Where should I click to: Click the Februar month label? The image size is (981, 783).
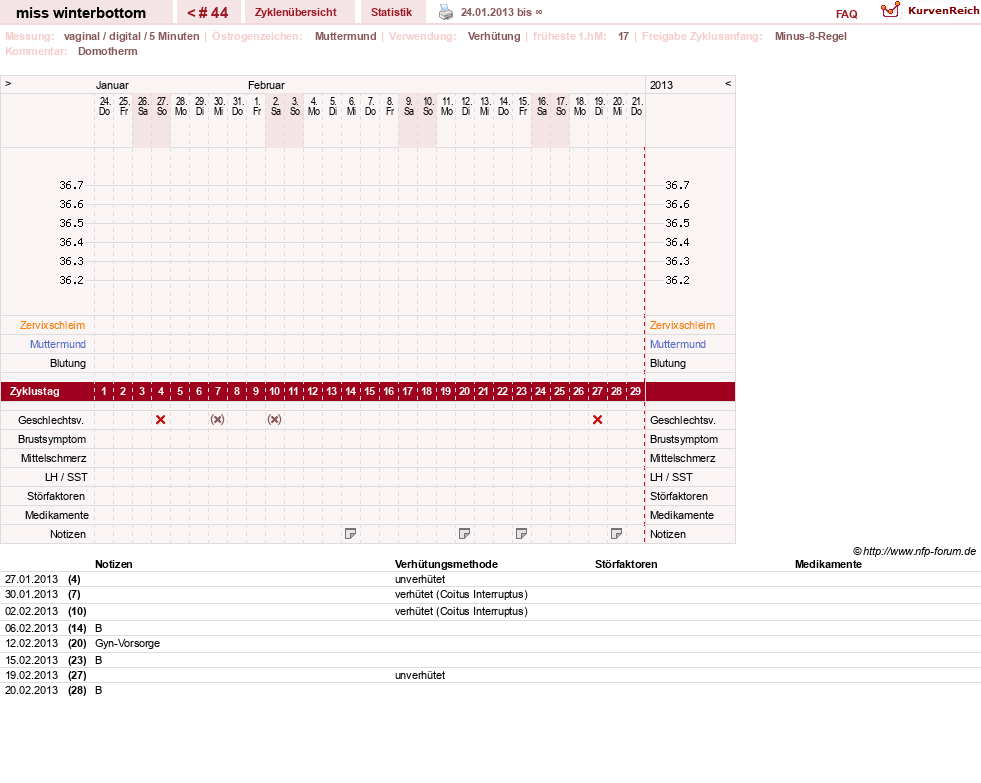[266, 85]
